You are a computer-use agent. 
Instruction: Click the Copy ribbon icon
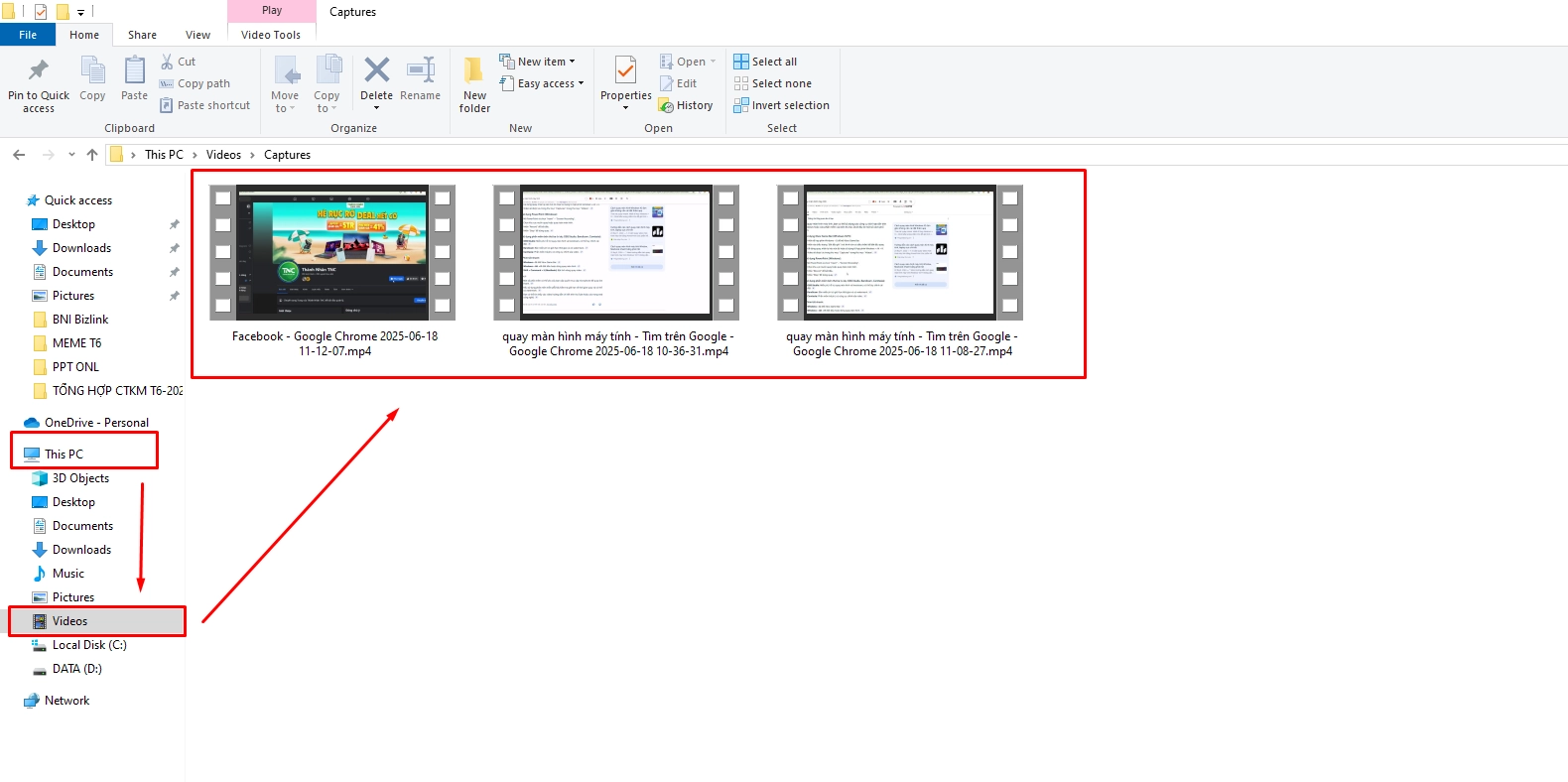point(92,70)
